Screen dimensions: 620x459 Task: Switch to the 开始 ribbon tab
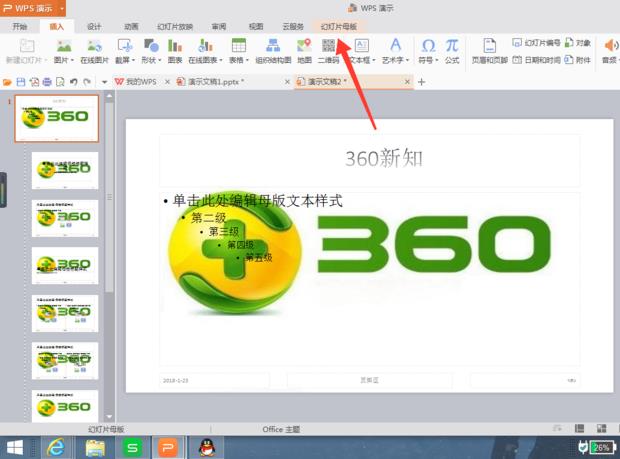pos(20,26)
